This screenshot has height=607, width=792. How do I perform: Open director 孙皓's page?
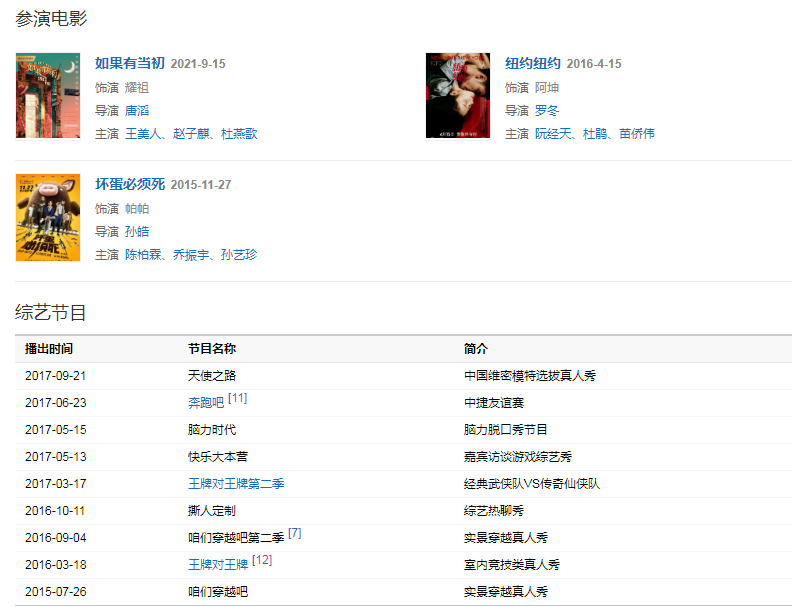(x=137, y=232)
